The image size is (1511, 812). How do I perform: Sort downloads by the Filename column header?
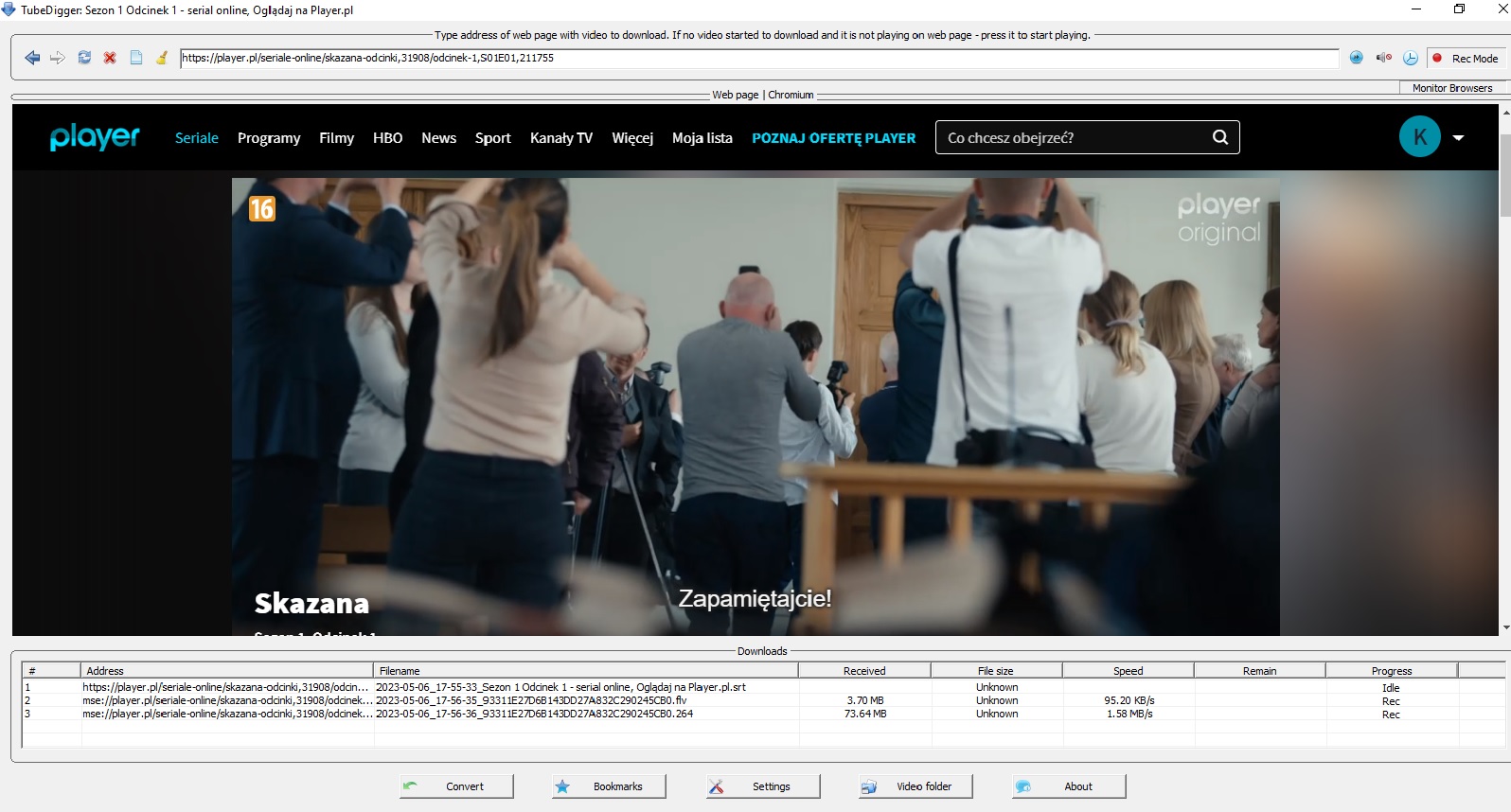(586, 671)
